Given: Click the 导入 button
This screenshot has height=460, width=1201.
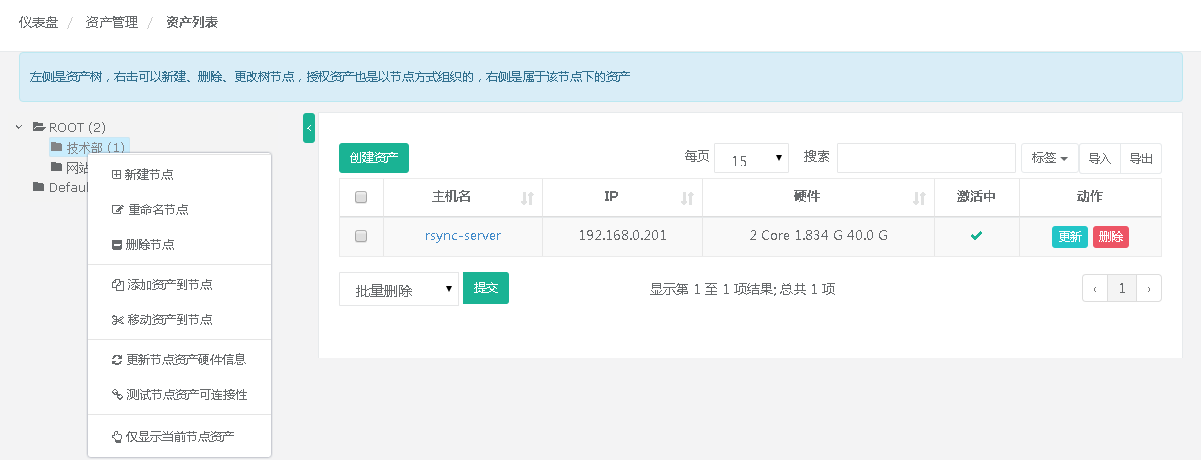Looking at the screenshot, I should pos(1099,158).
